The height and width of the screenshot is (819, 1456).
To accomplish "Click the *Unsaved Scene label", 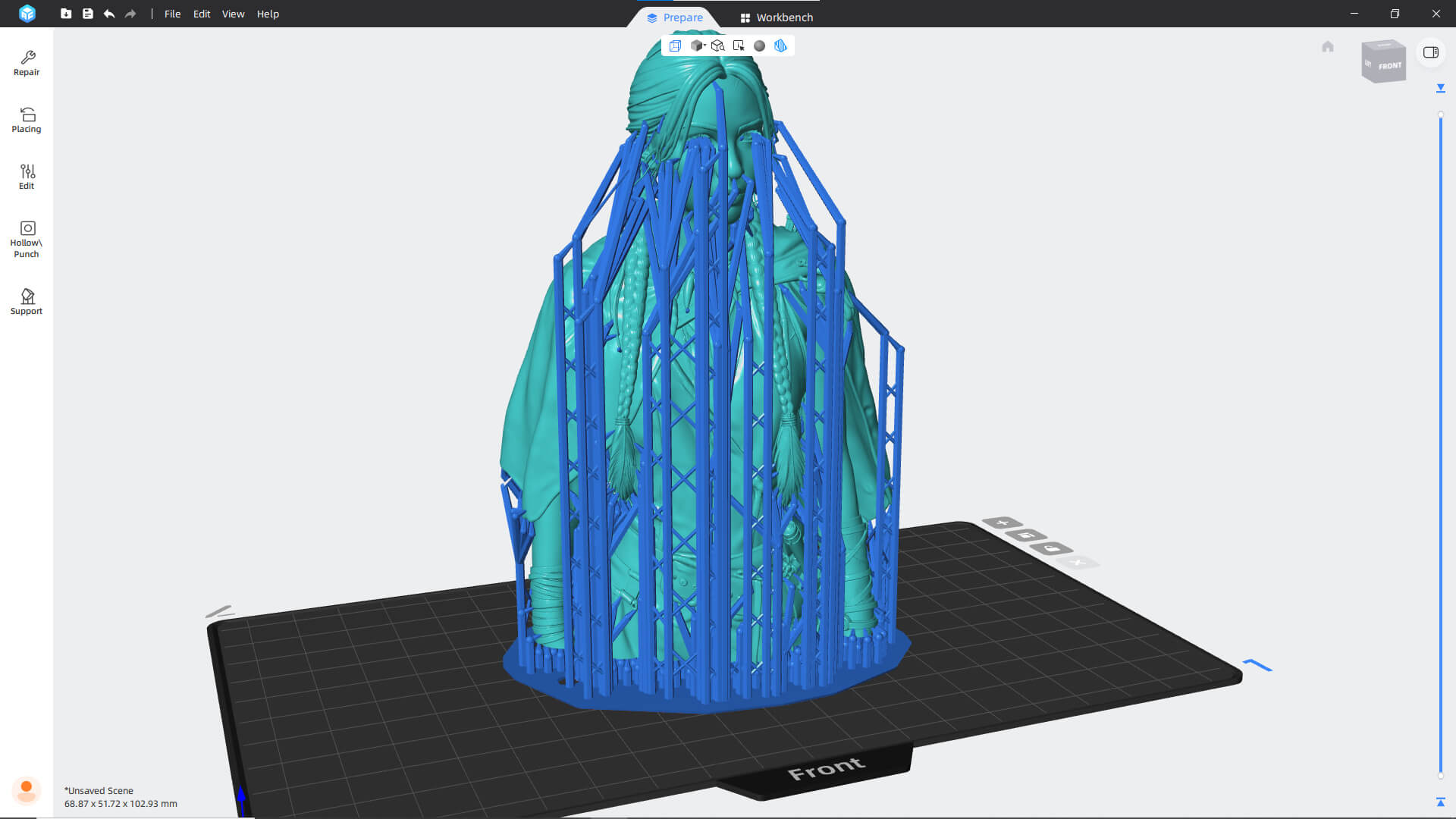I will (99, 790).
